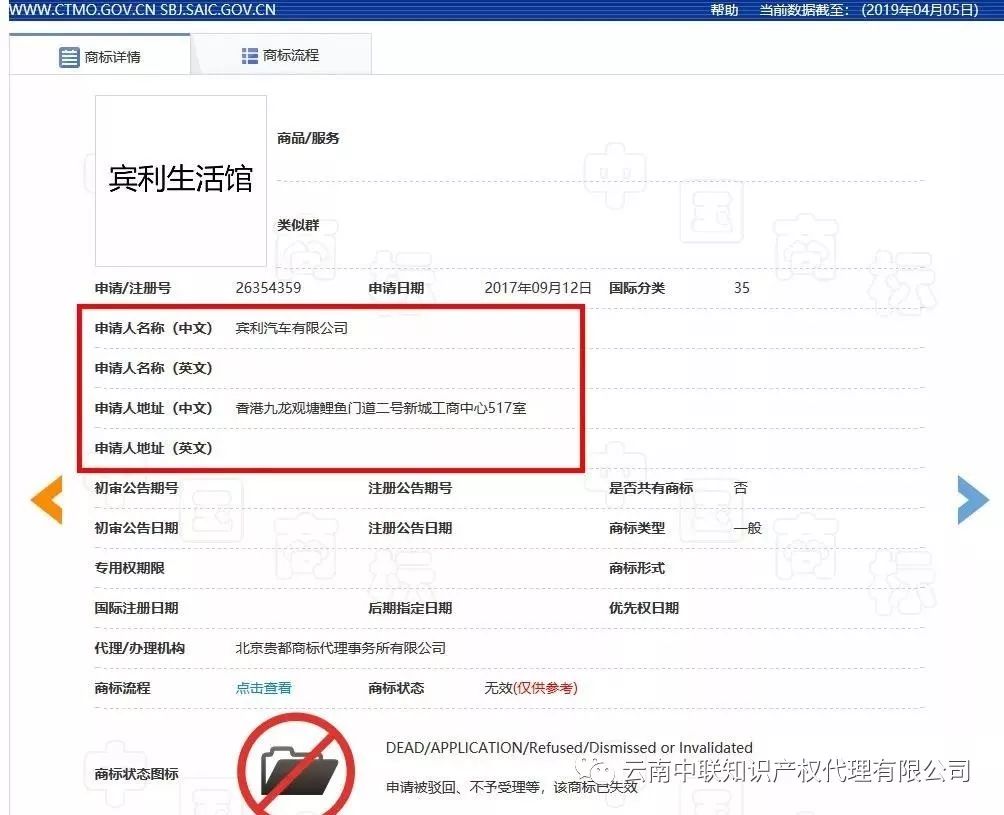Click the 申请人地址（英文） label
The width and height of the screenshot is (1004, 815).
154,448
